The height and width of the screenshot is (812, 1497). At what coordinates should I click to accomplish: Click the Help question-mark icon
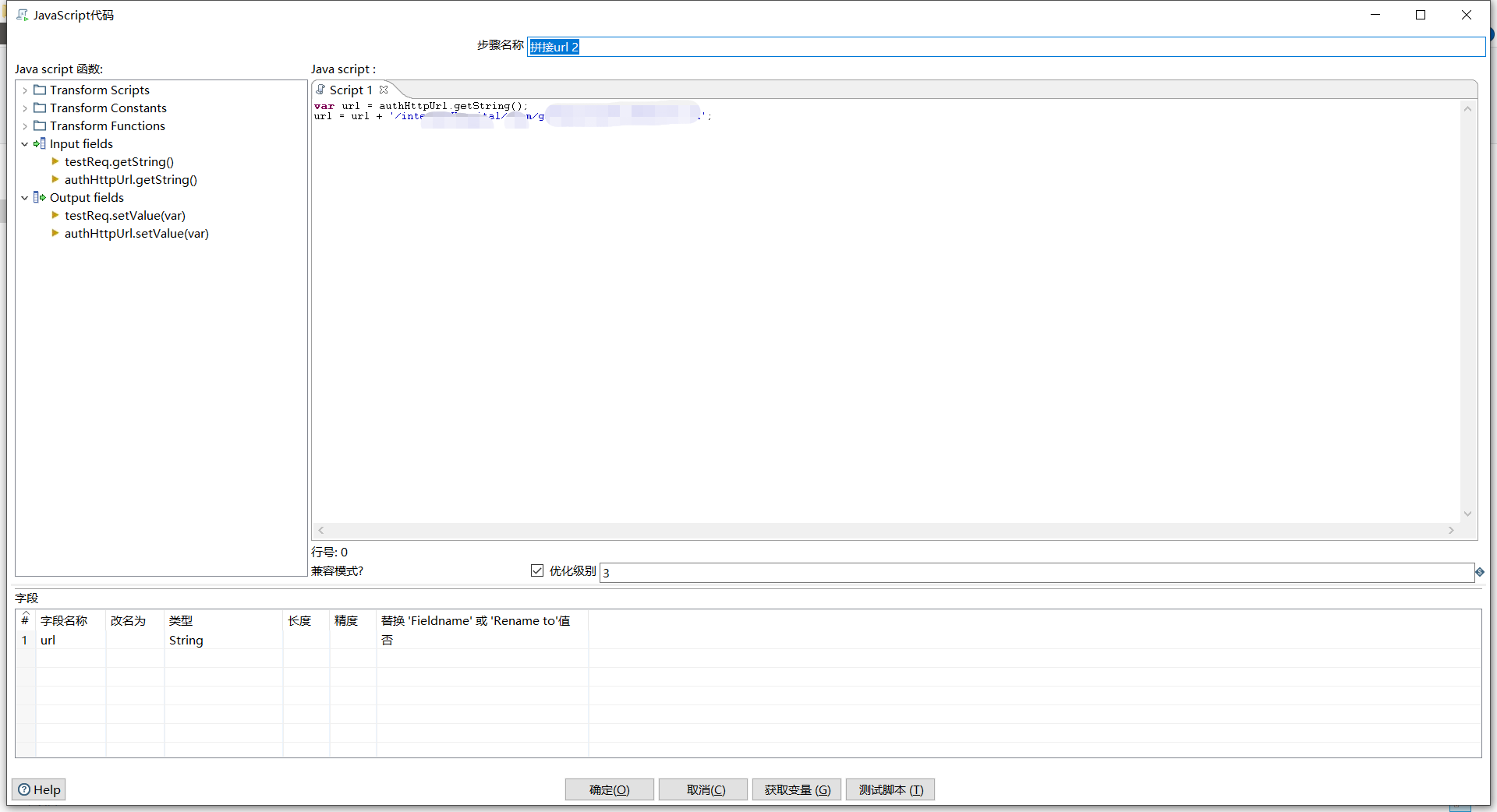pos(25,789)
